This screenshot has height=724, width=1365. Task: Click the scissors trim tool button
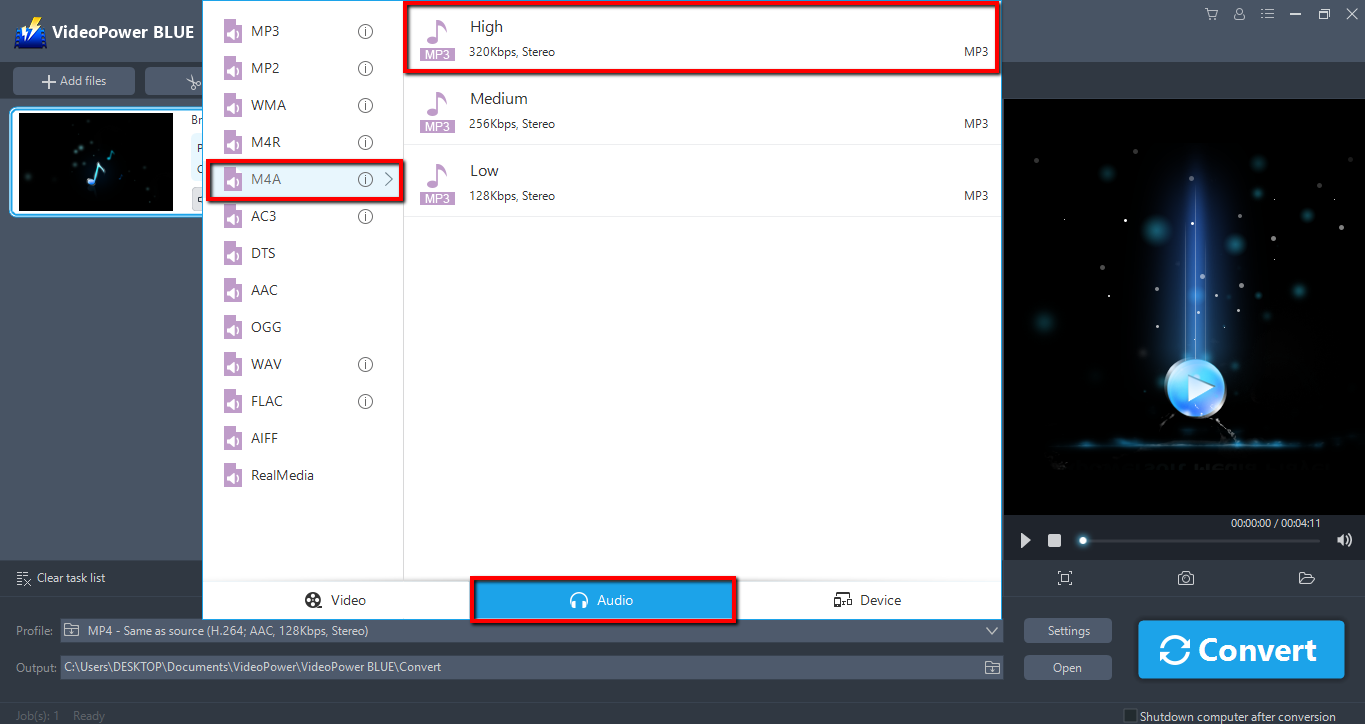pyautogui.click(x=193, y=81)
